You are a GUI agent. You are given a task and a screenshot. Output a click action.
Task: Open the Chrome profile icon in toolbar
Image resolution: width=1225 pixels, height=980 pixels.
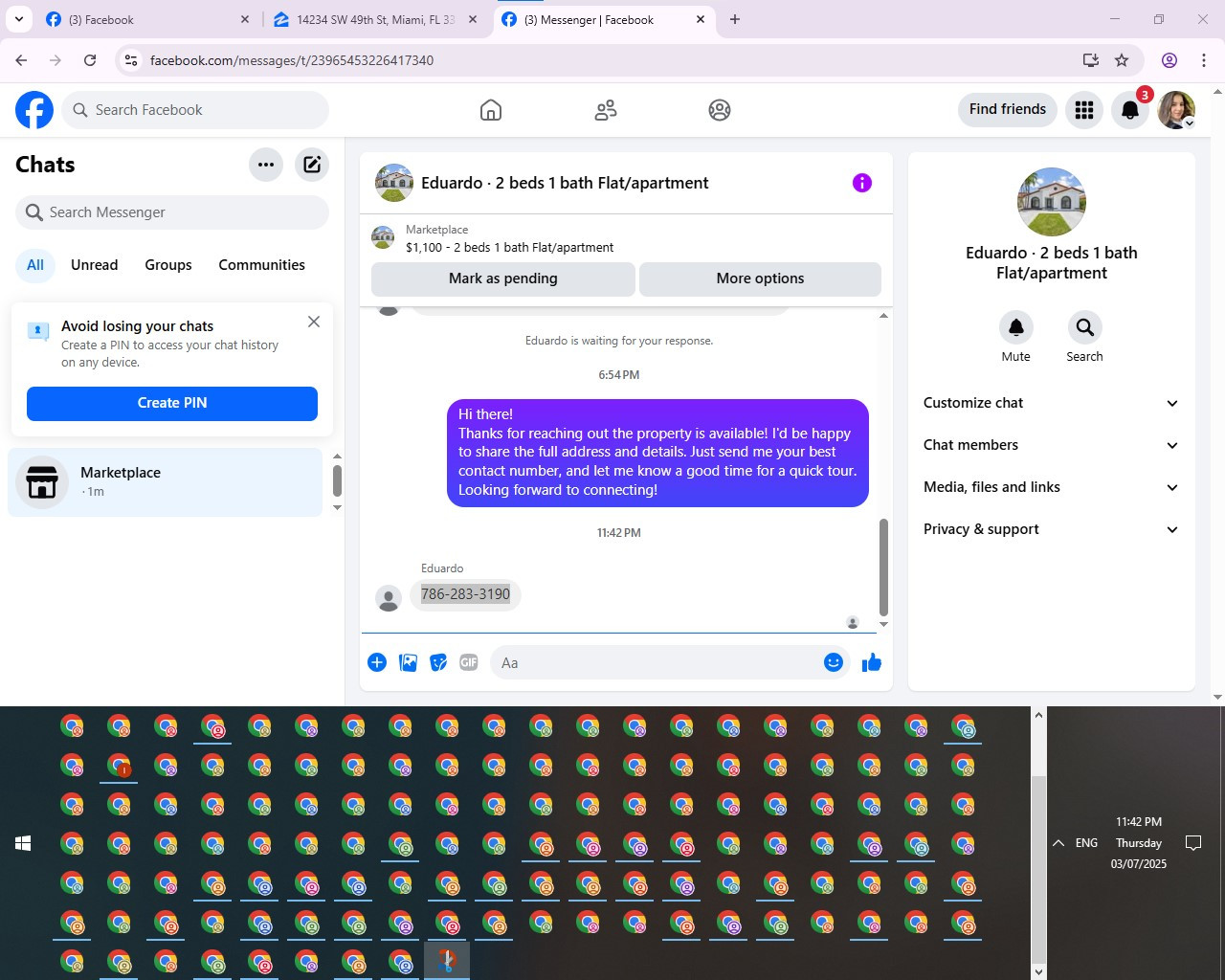point(1169,60)
